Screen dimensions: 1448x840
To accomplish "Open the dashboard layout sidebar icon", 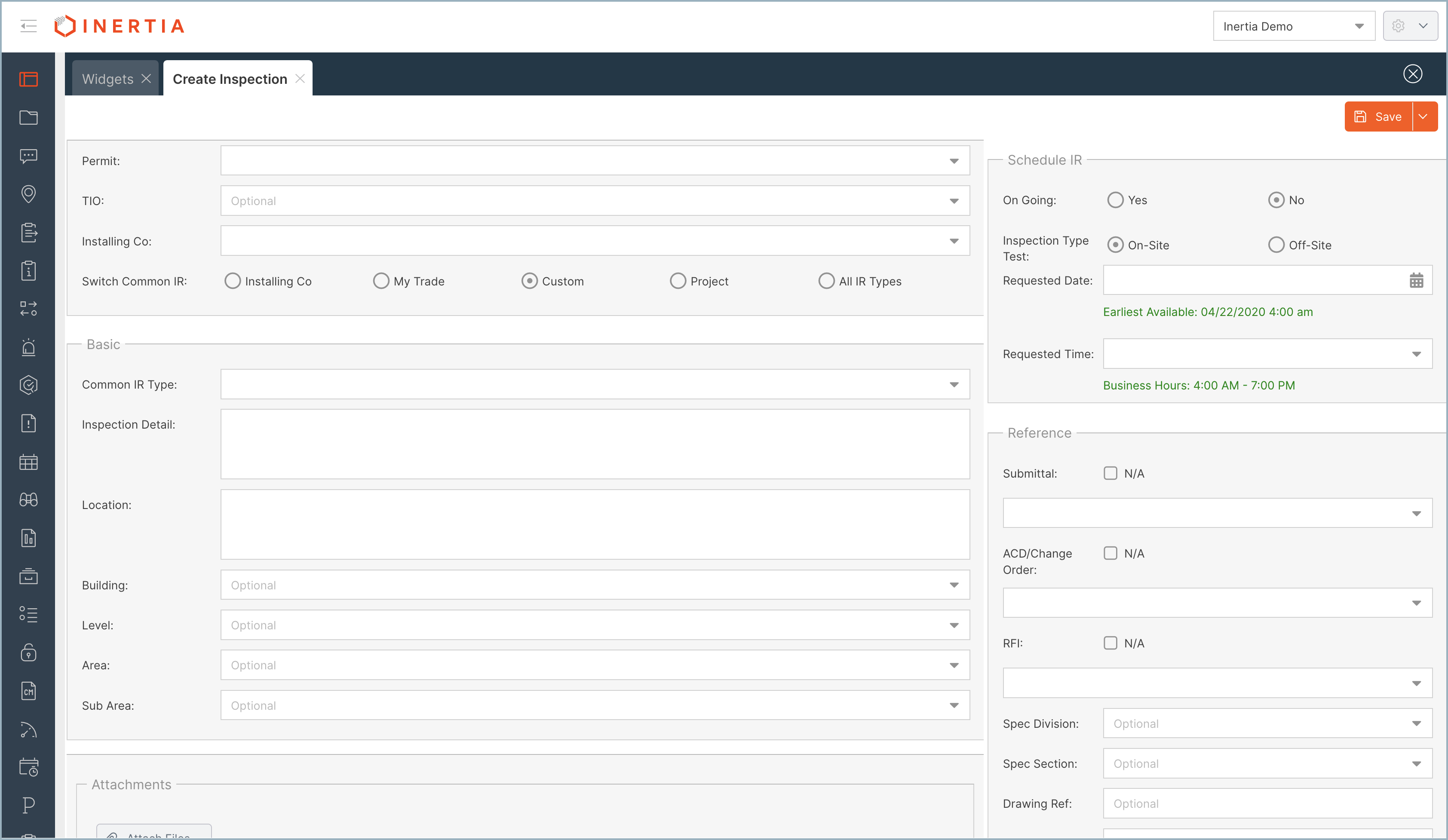I will coord(28,79).
